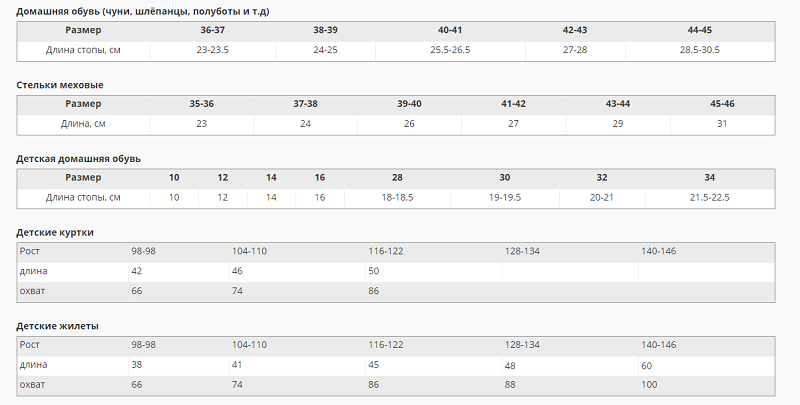The image size is (800, 405).
Task: Click the jacket length value 50
Action: (374, 271)
